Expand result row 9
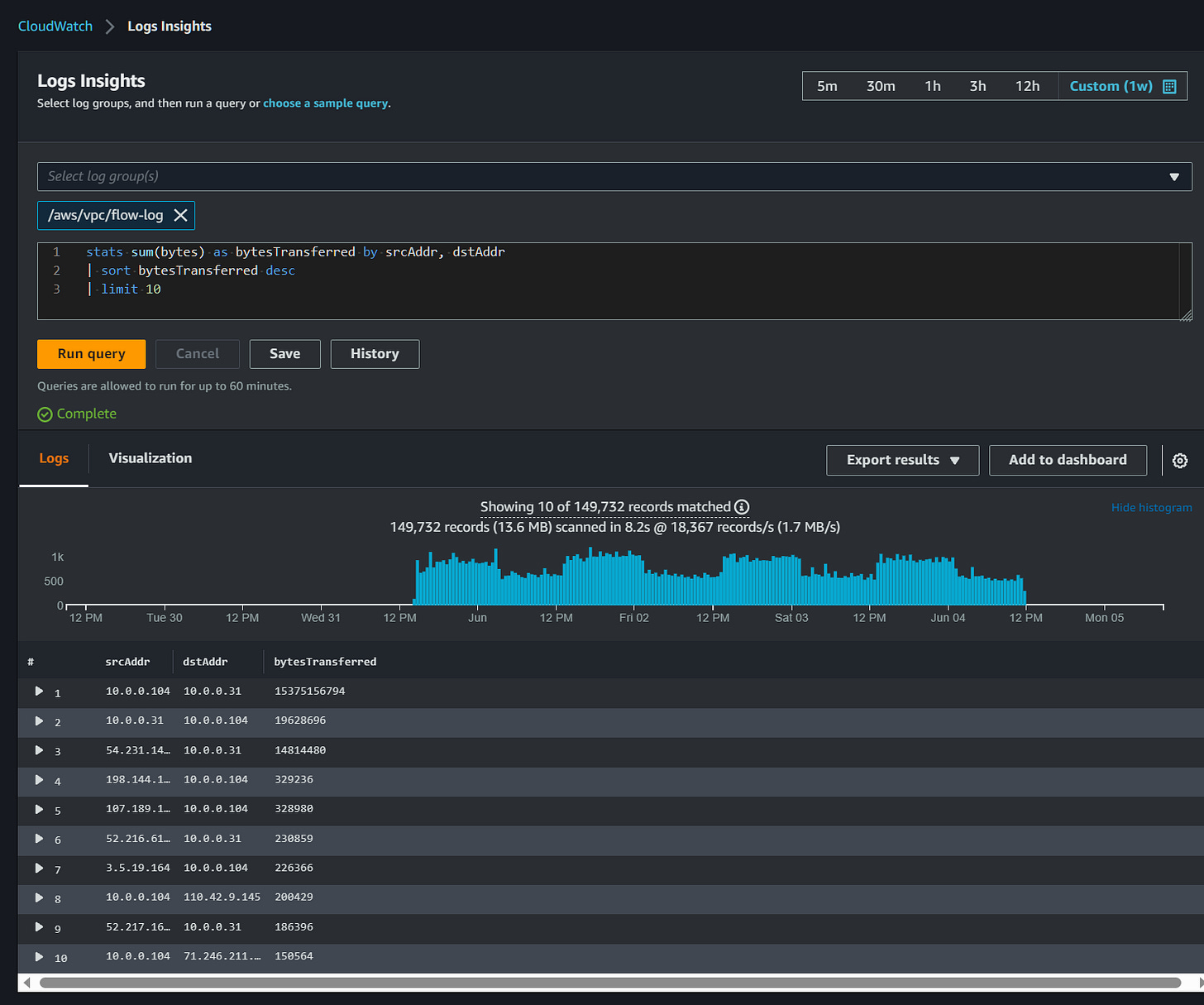 pyautogui.click(x=39, y=927)
